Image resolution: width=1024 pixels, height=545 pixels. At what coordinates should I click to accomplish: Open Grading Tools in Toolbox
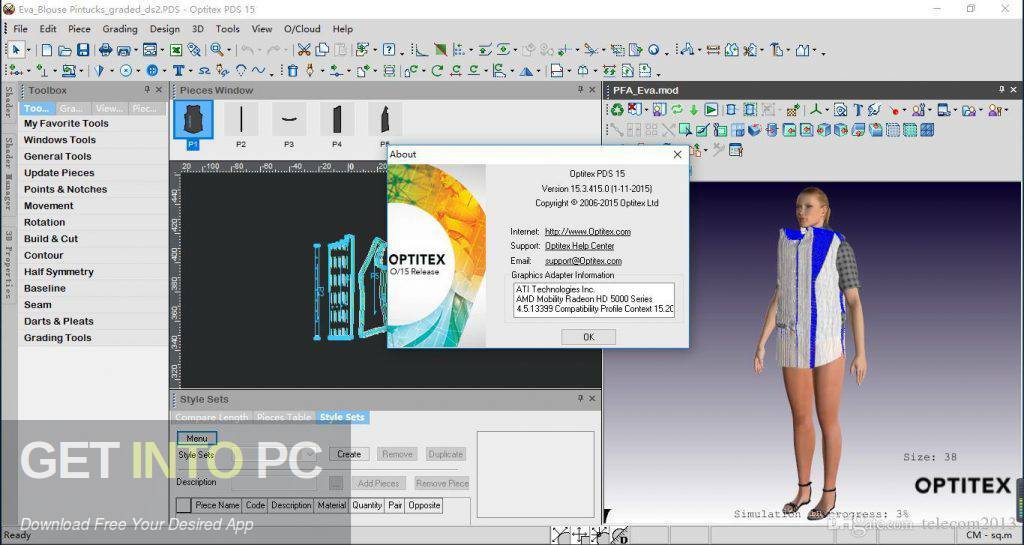tap(57, 337)
